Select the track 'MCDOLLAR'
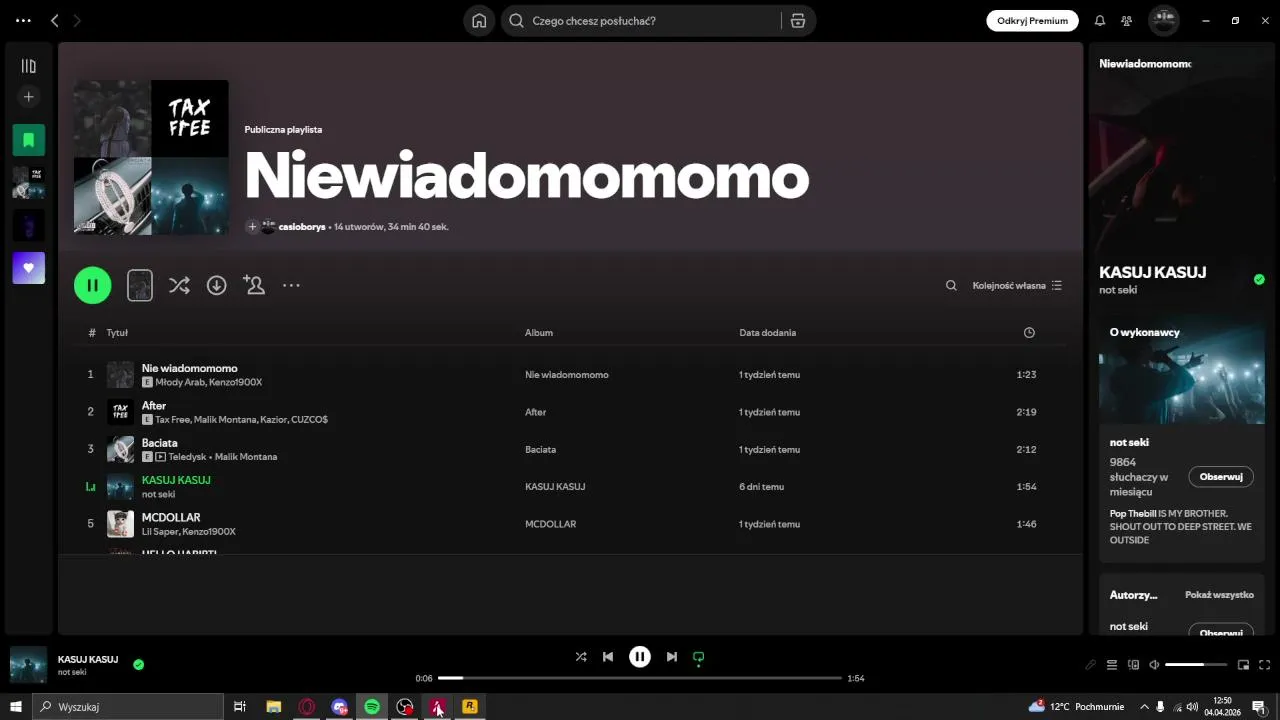 coord(171,517)
